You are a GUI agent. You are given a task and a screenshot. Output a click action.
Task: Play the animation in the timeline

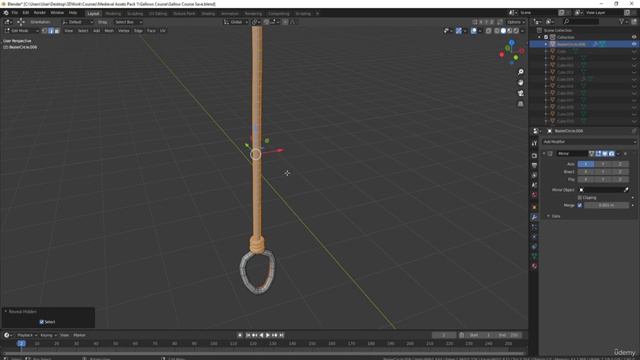(268, 335)
